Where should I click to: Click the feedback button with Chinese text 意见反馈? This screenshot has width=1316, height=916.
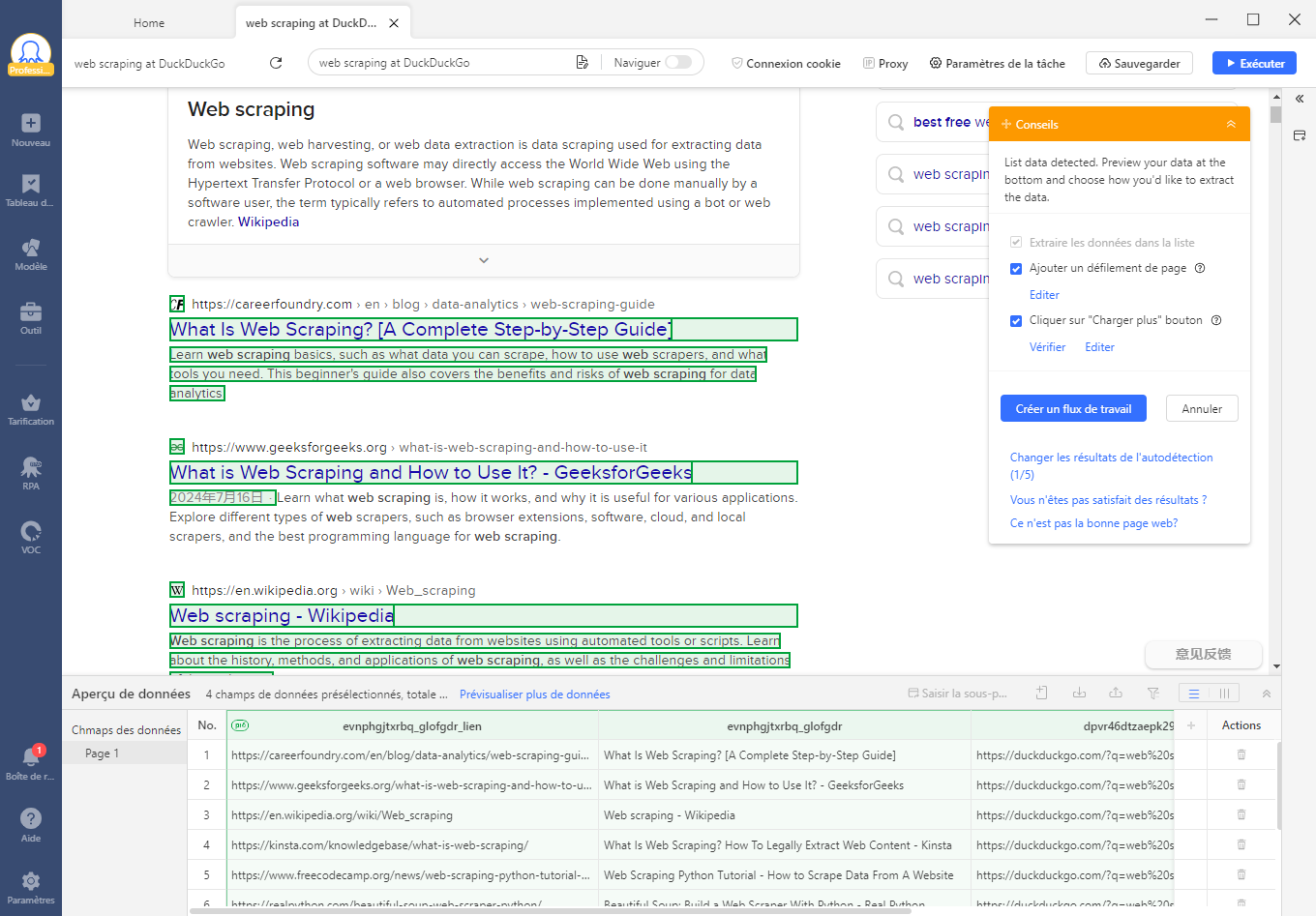(x=1203, y=654)
